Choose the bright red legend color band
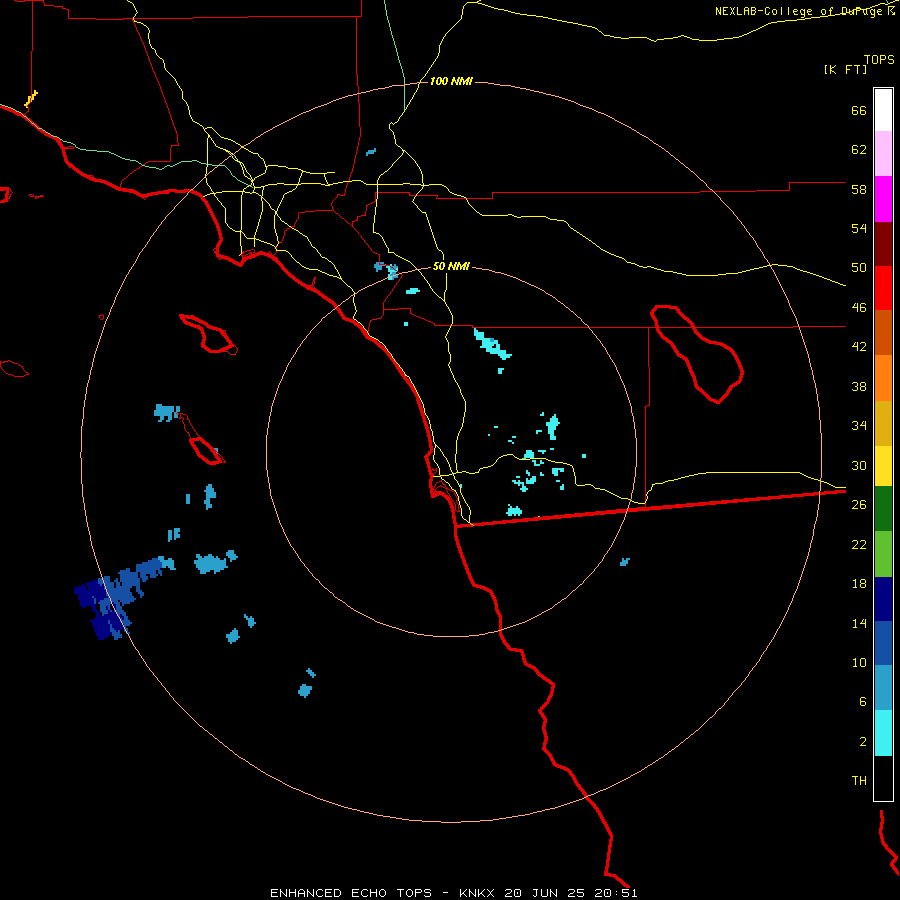The width and height of the screenshot is (900, 900). click(883, 288)
